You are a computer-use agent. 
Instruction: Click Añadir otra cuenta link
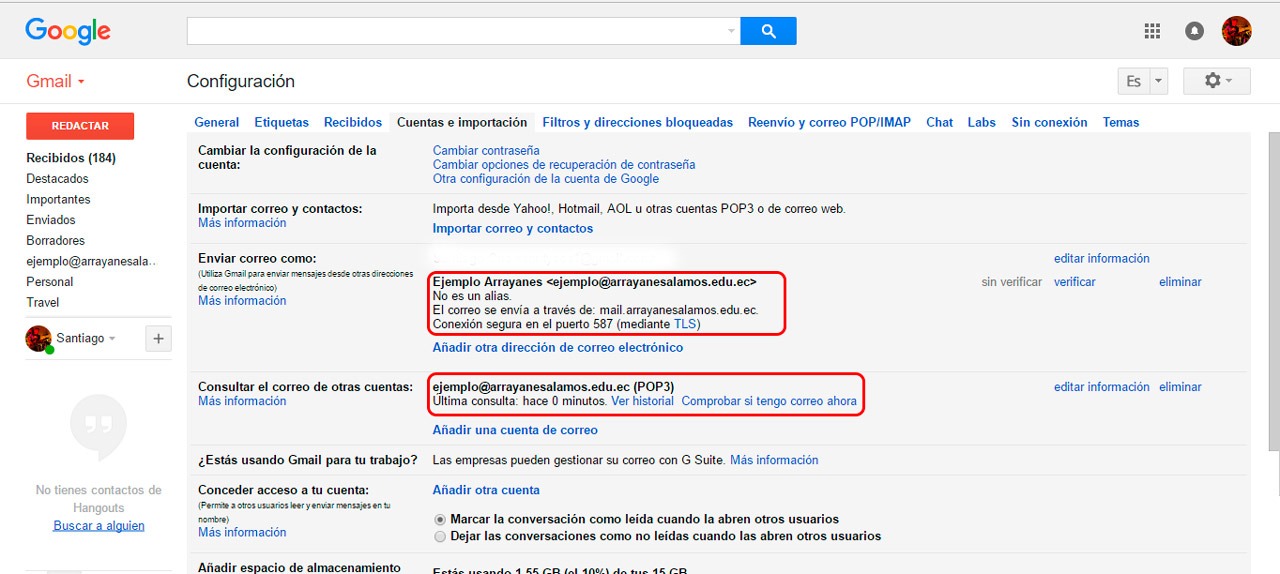coord(486,491)
